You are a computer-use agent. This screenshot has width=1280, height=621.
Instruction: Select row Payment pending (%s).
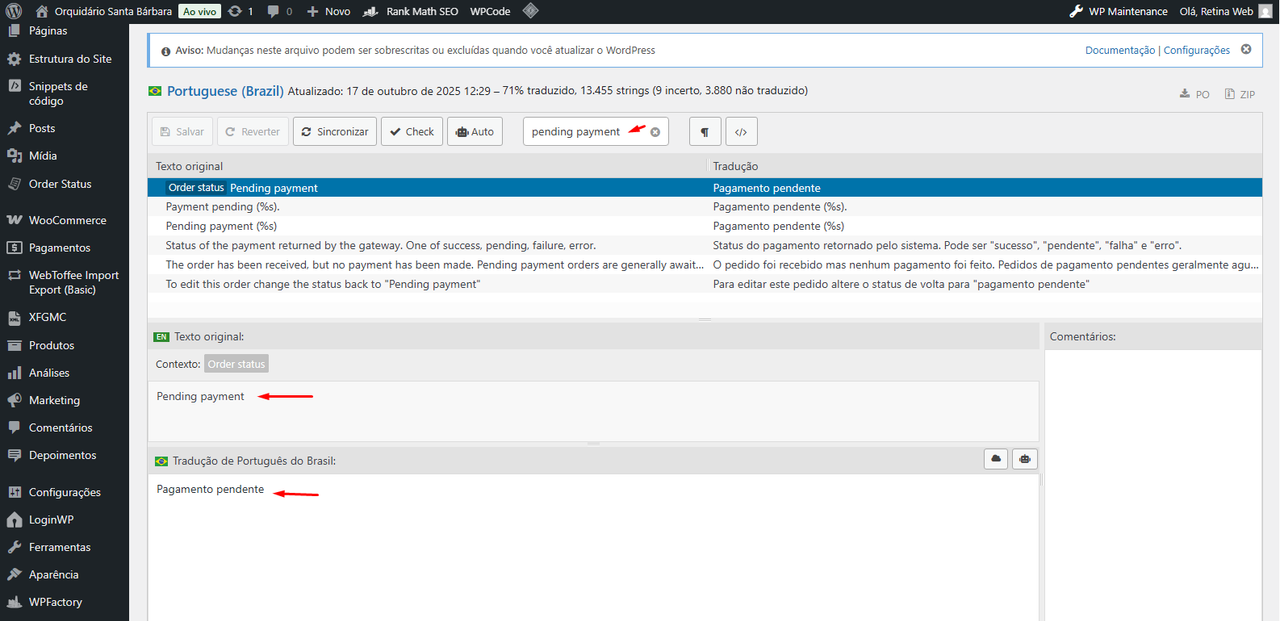[x=705, y=207]
